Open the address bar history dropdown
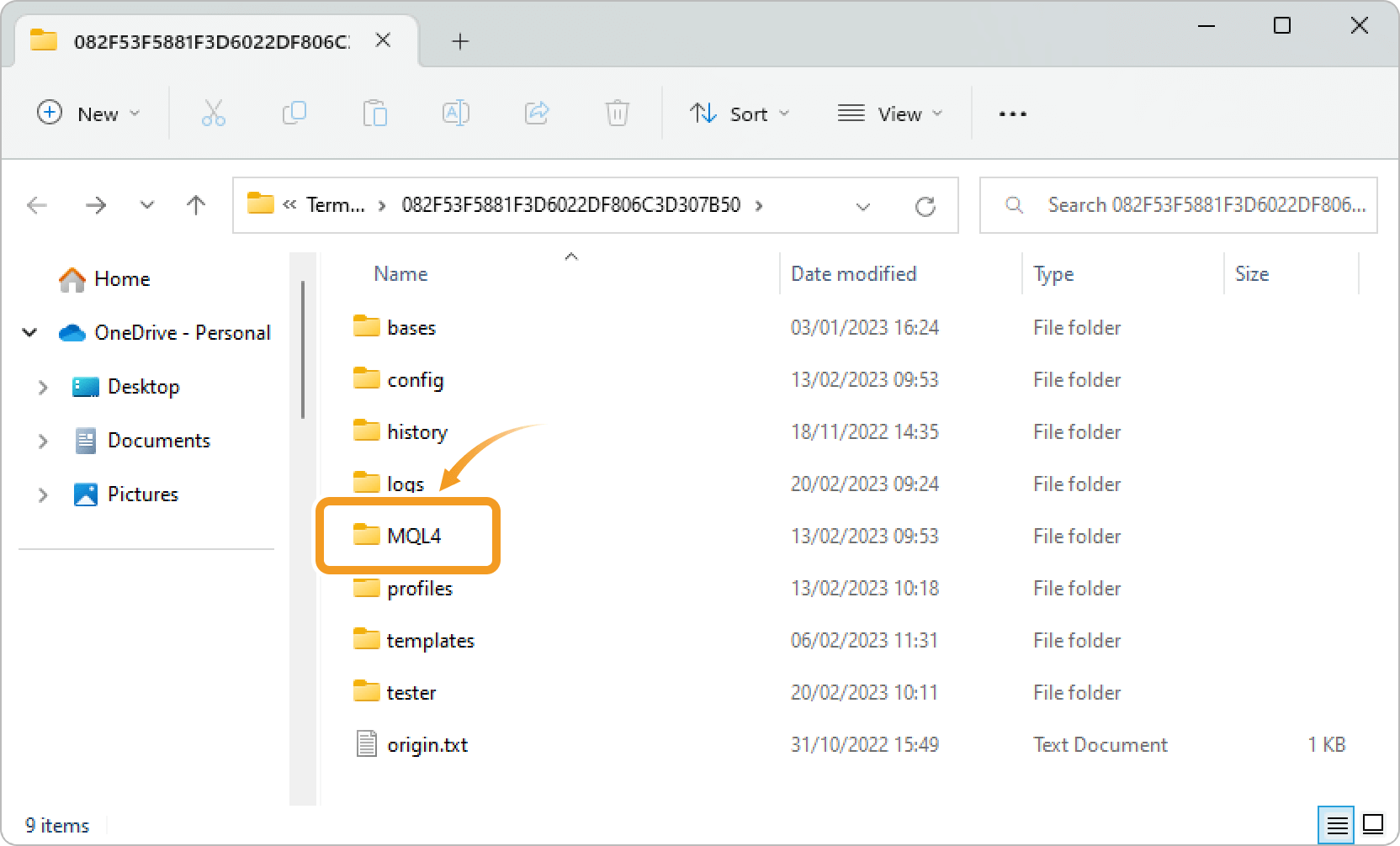Image resolution: width=1400 pixels, height=846 pixels. tap(862, 206)
